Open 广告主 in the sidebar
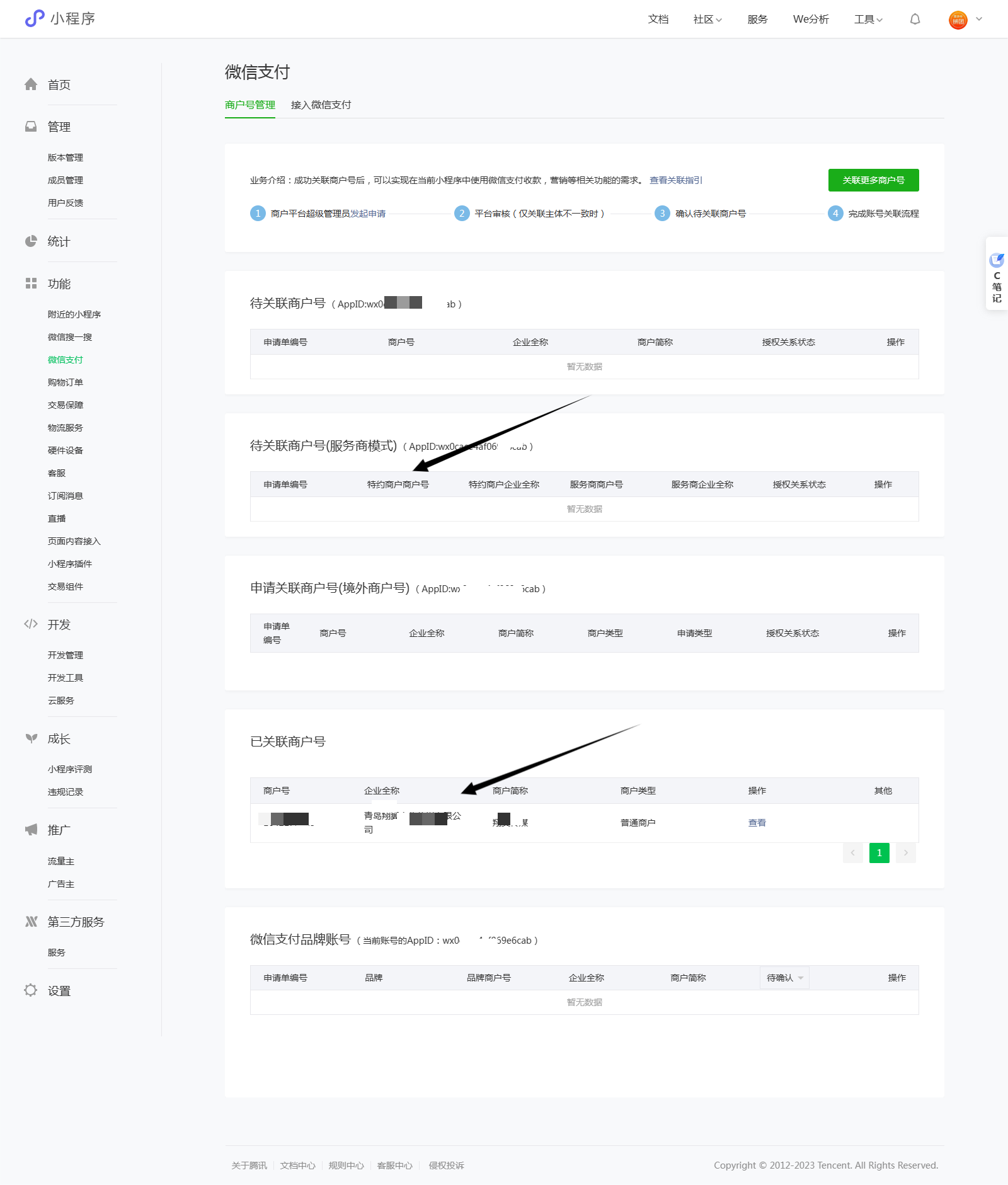This screenshot has height=1185, width=1008. [61, 884]
